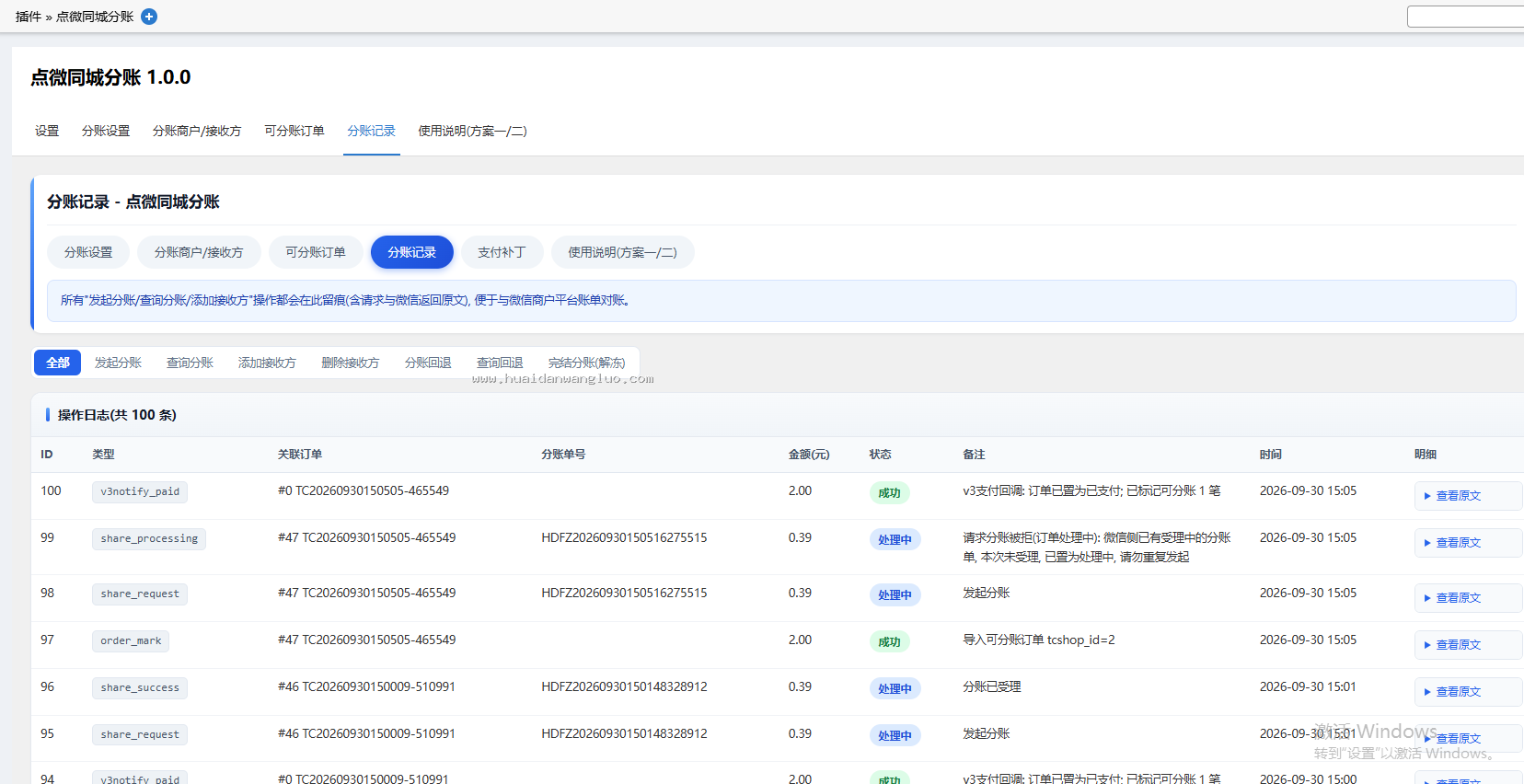Viewport: 1524px width, 784px height.
Task: Click the 处理中 status badge in row 95
Action: pos(895,736)
